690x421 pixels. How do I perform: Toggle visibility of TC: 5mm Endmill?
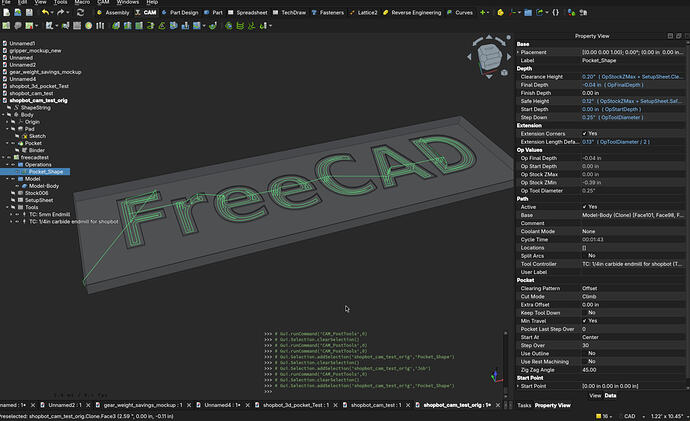[x=18, y=215]
